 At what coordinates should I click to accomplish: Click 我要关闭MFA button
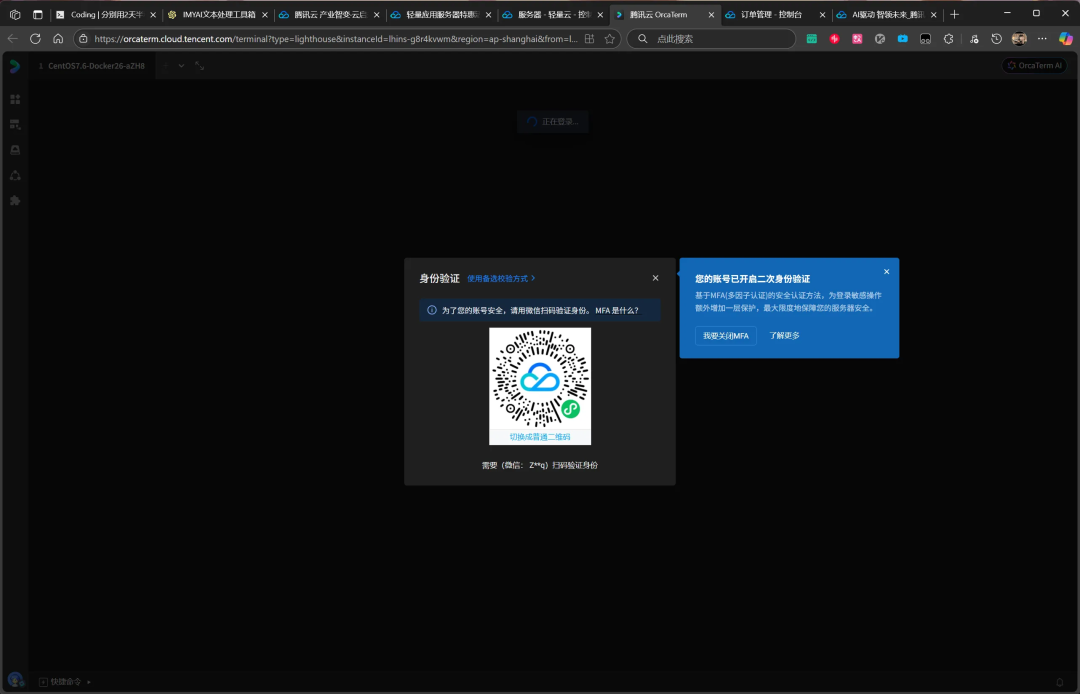coord(725,336)
